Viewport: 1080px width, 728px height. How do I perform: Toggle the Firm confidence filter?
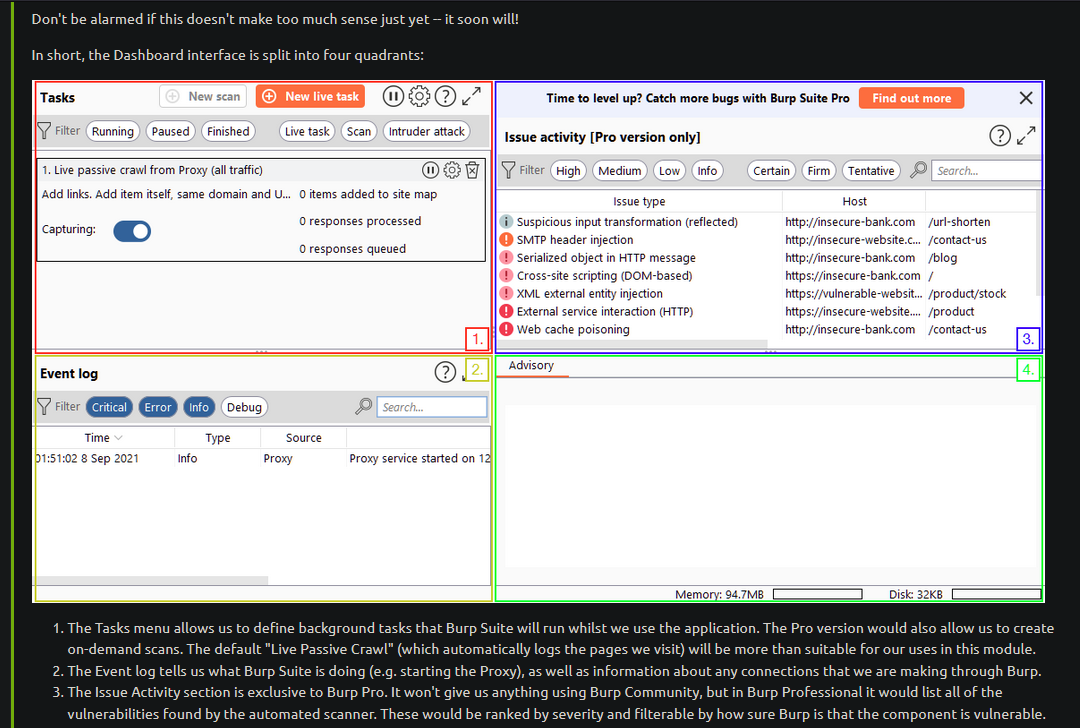(x=819, y=171)
